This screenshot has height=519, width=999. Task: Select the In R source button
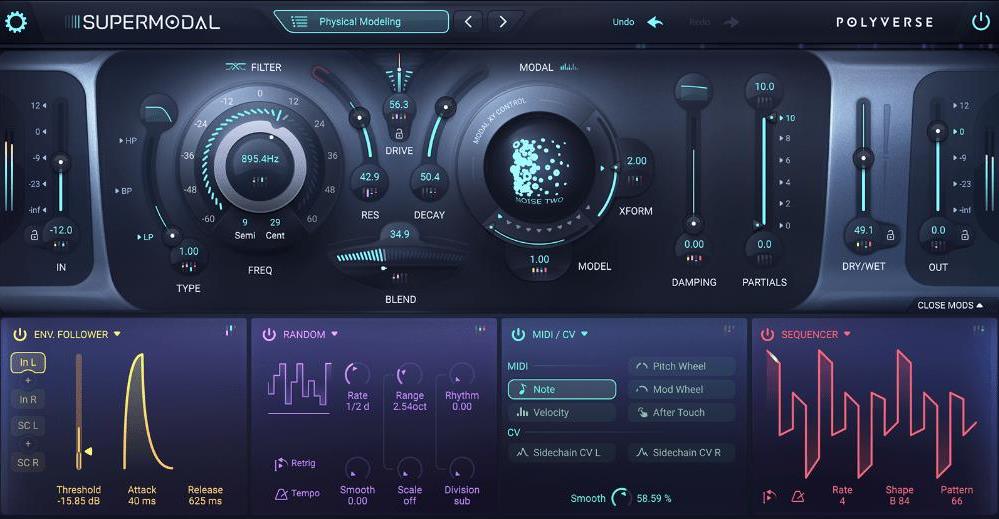click(x=28, y=400)
